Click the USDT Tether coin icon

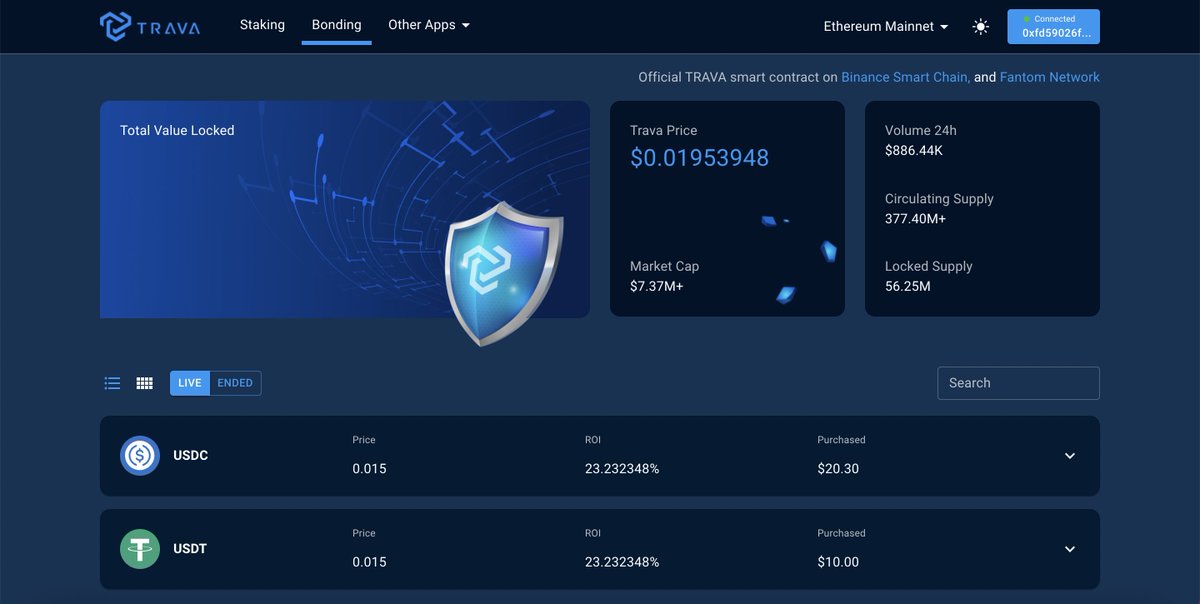tap(140, 549)
